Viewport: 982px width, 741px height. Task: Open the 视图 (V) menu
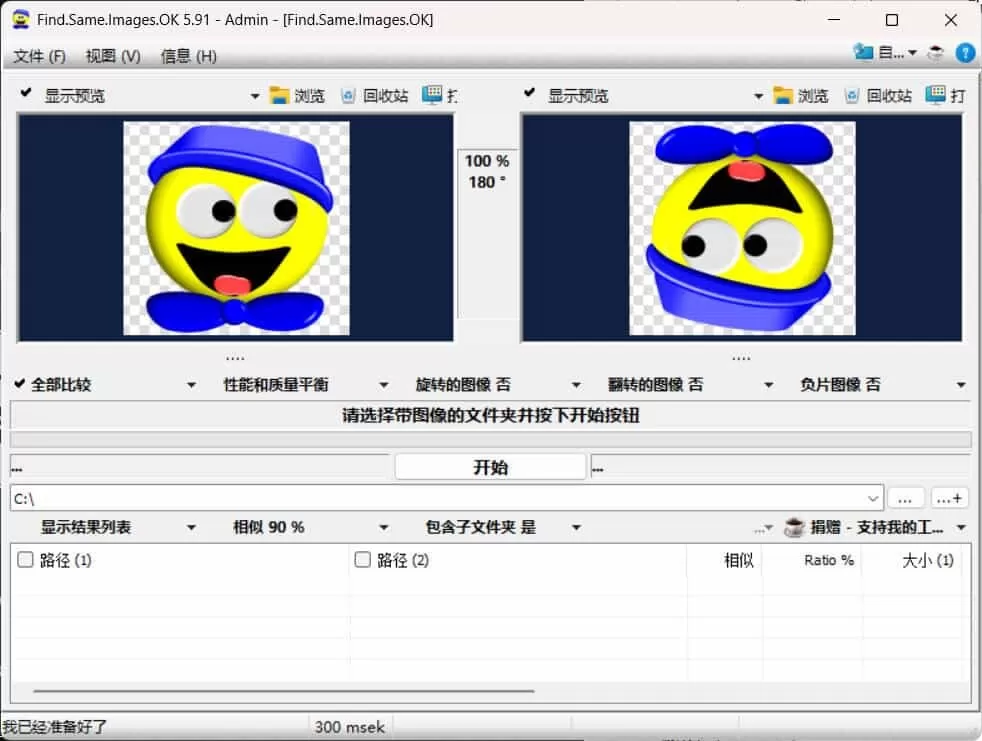pyautogui.click(x=112, y=56)
